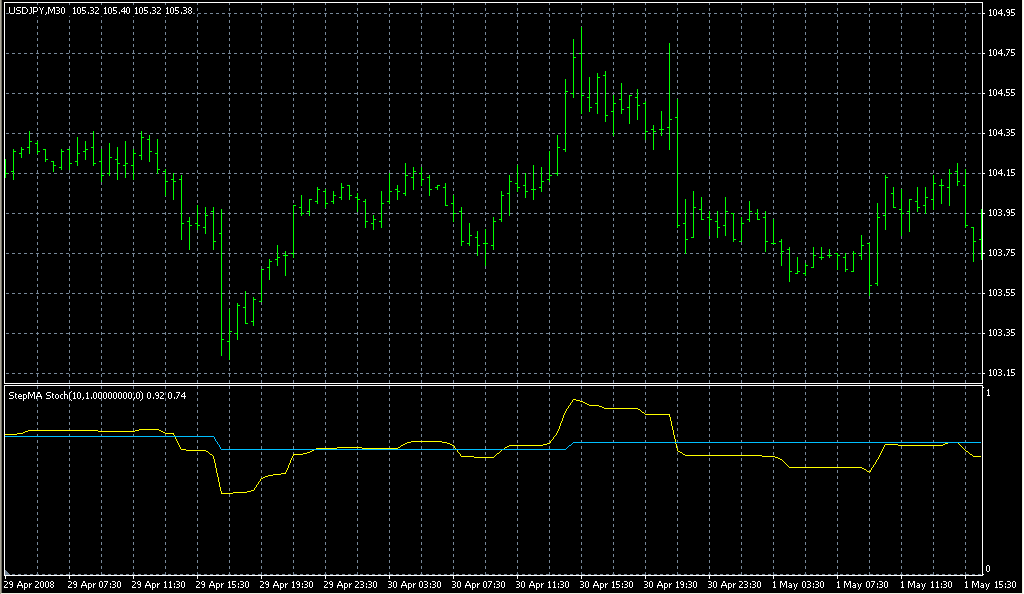Click the yellow line's lowest trough
The height and width of the screenshot is (594, 1024).
click(228, 493)
